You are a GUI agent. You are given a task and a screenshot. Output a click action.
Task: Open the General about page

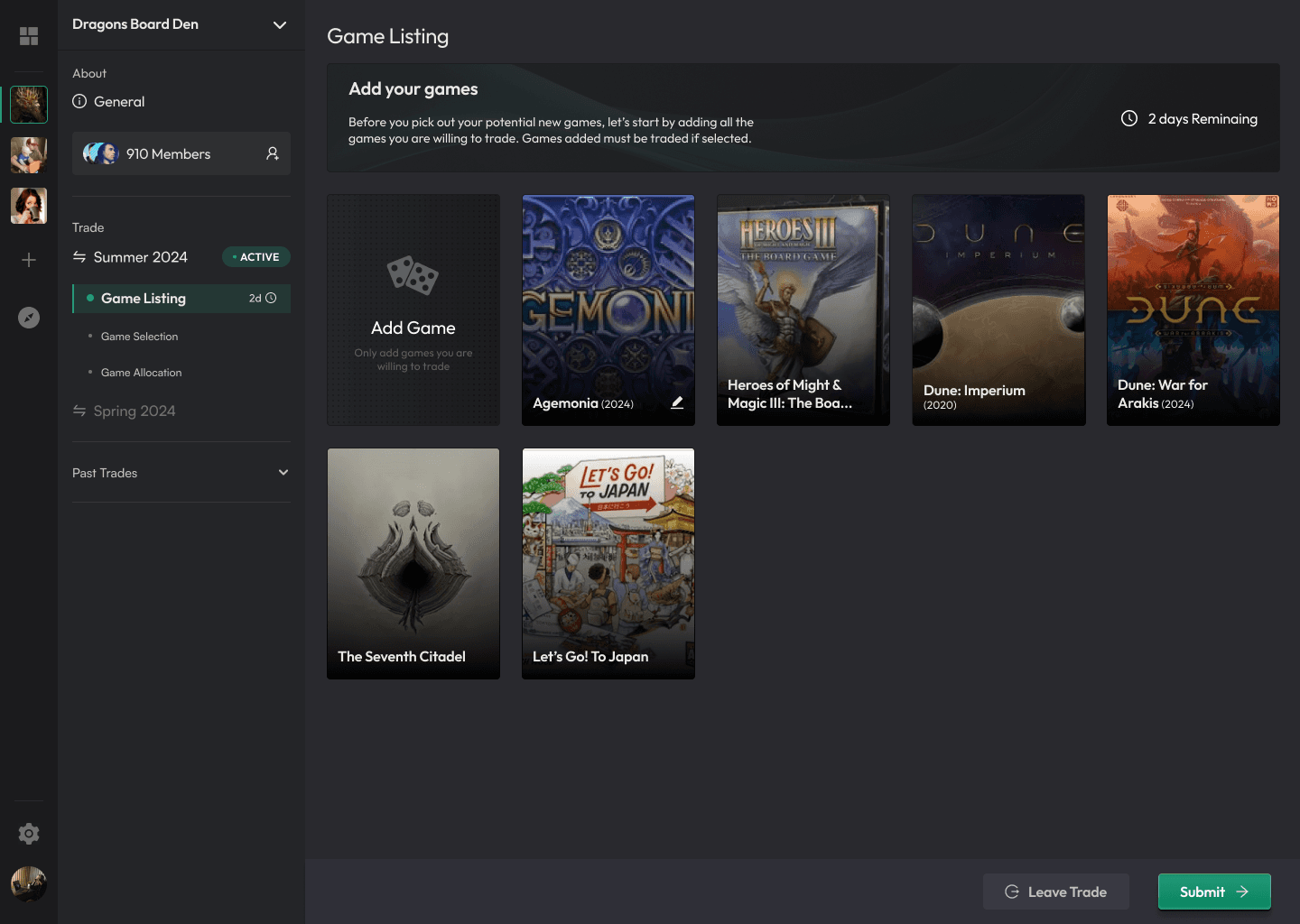tap(119, 102)
